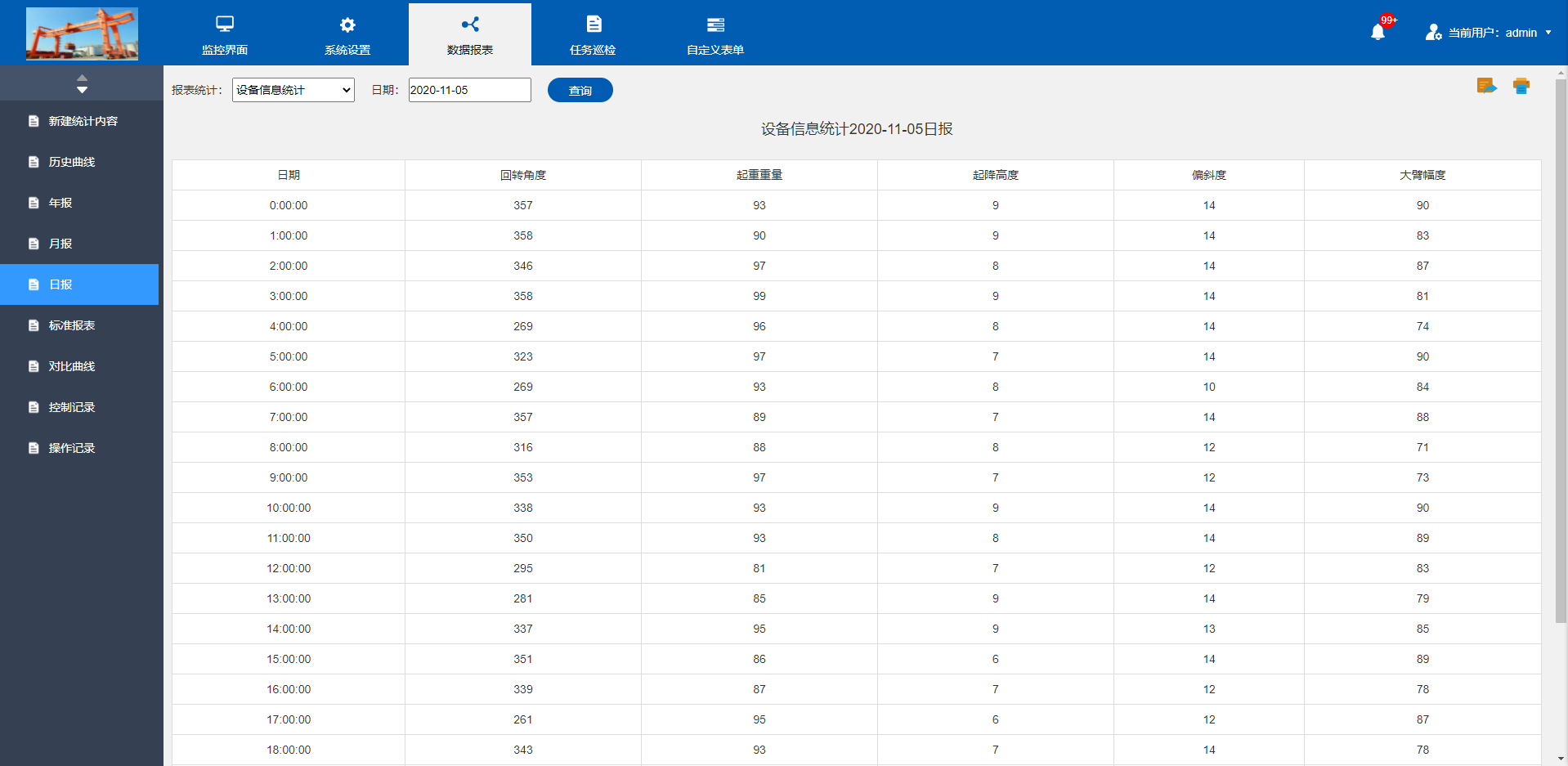Image resolution: width=1568 pixels, height=766 pixels.
Task: Click the 0:00:00 time cell
Action: click(x=289, y=205)
